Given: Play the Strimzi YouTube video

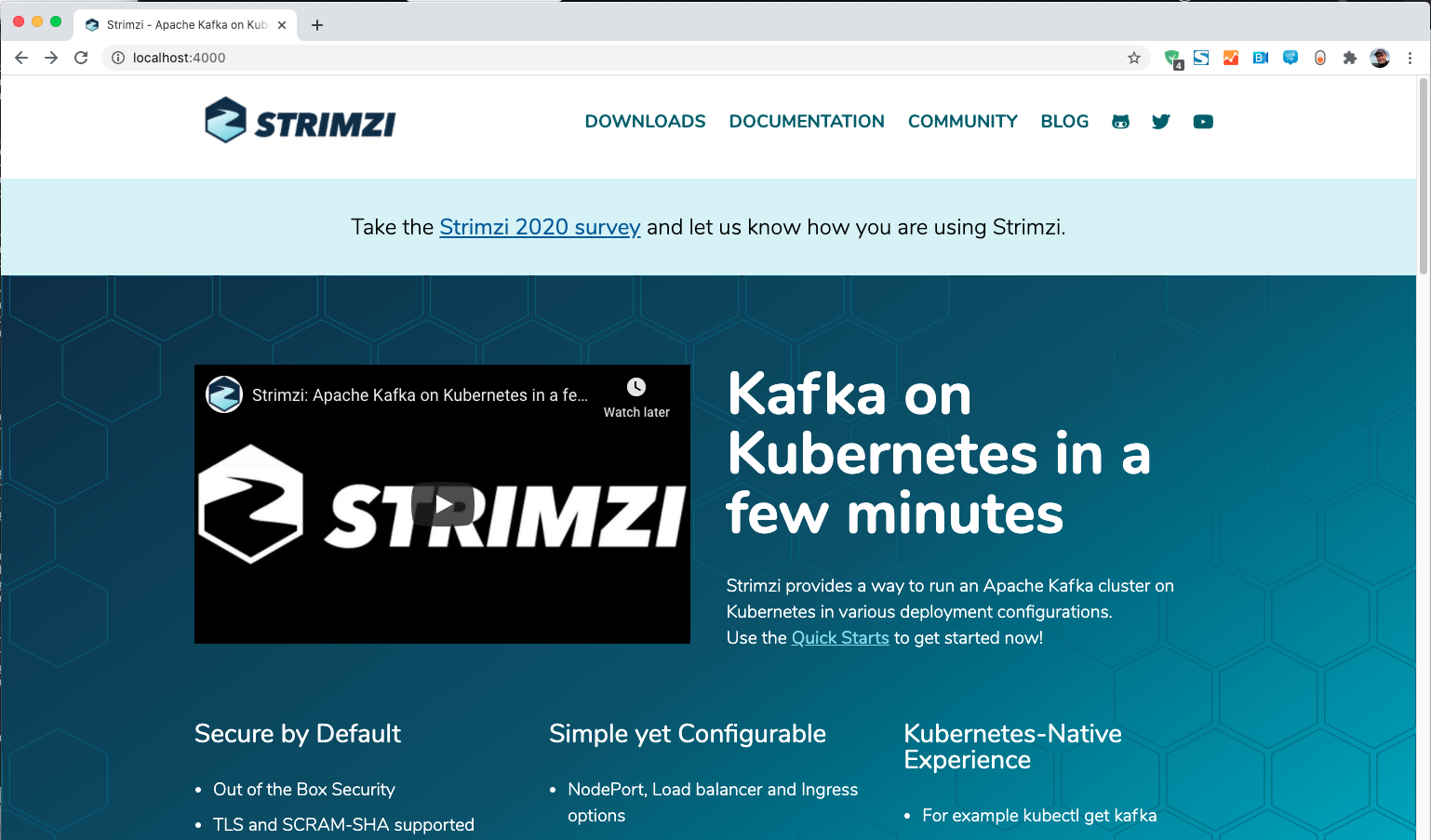Looking at the screenshot, I should click(443, 504).
